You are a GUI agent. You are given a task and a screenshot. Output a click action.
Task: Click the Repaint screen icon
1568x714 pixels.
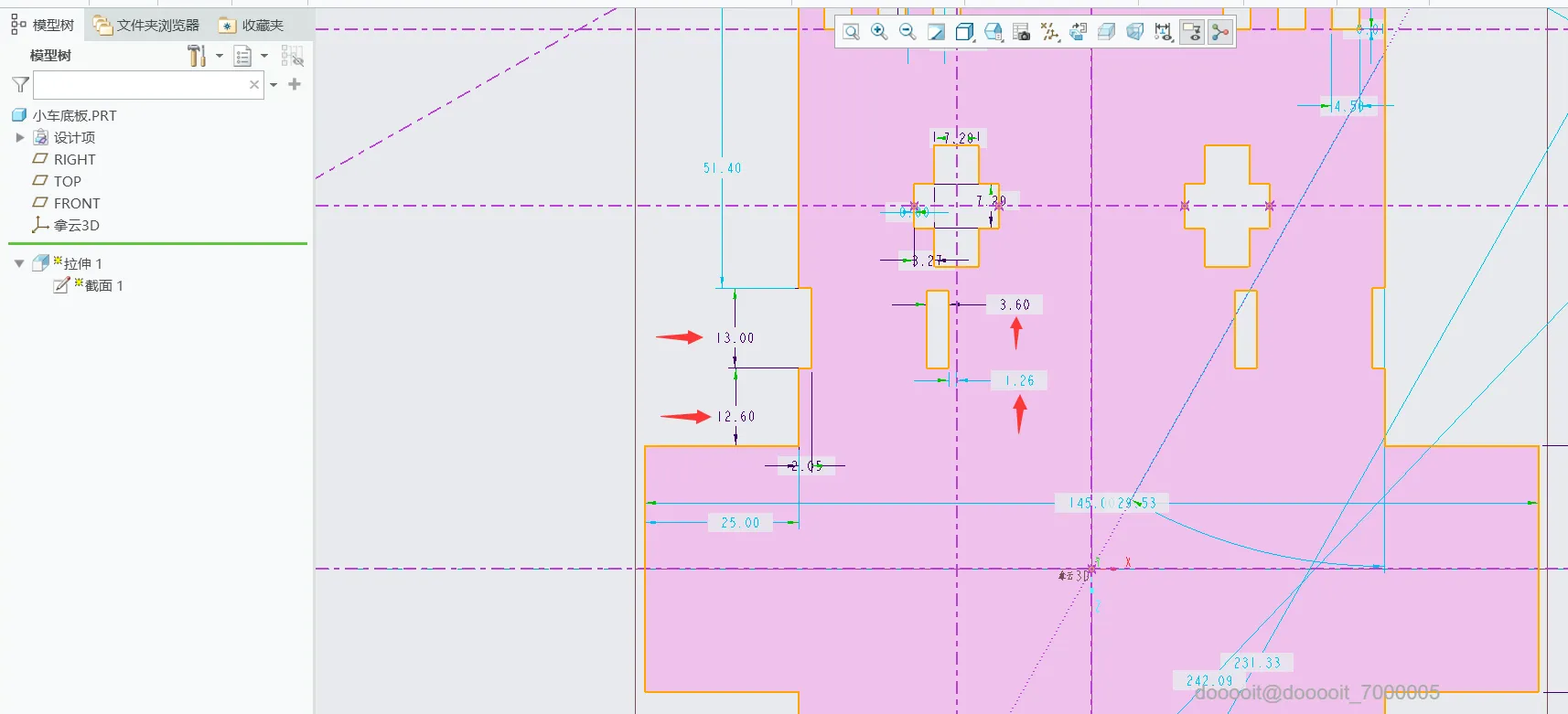[936, 32]
